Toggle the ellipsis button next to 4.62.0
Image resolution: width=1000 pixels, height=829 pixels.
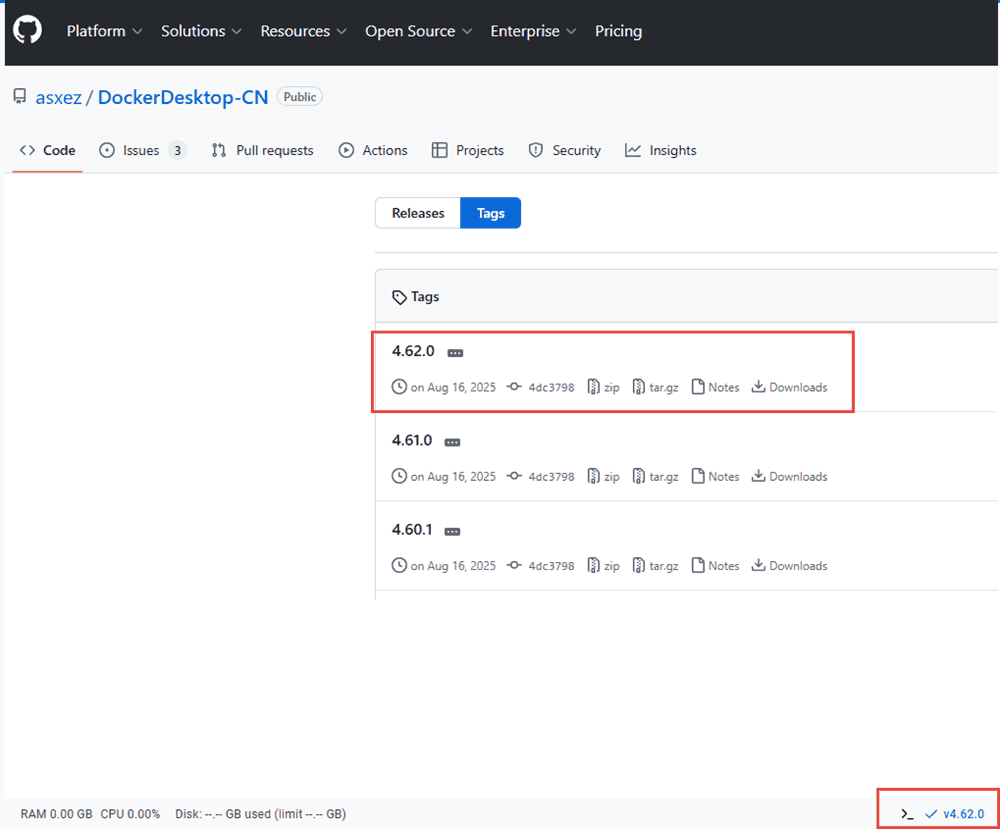(455, 353)
